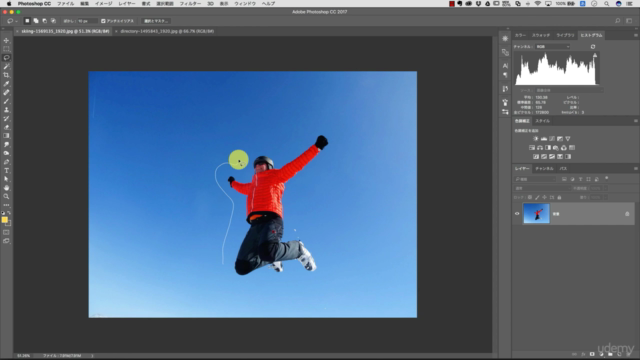Open the イメージ menu
Viewport: 640px width, 360px height.
(103, 4)
